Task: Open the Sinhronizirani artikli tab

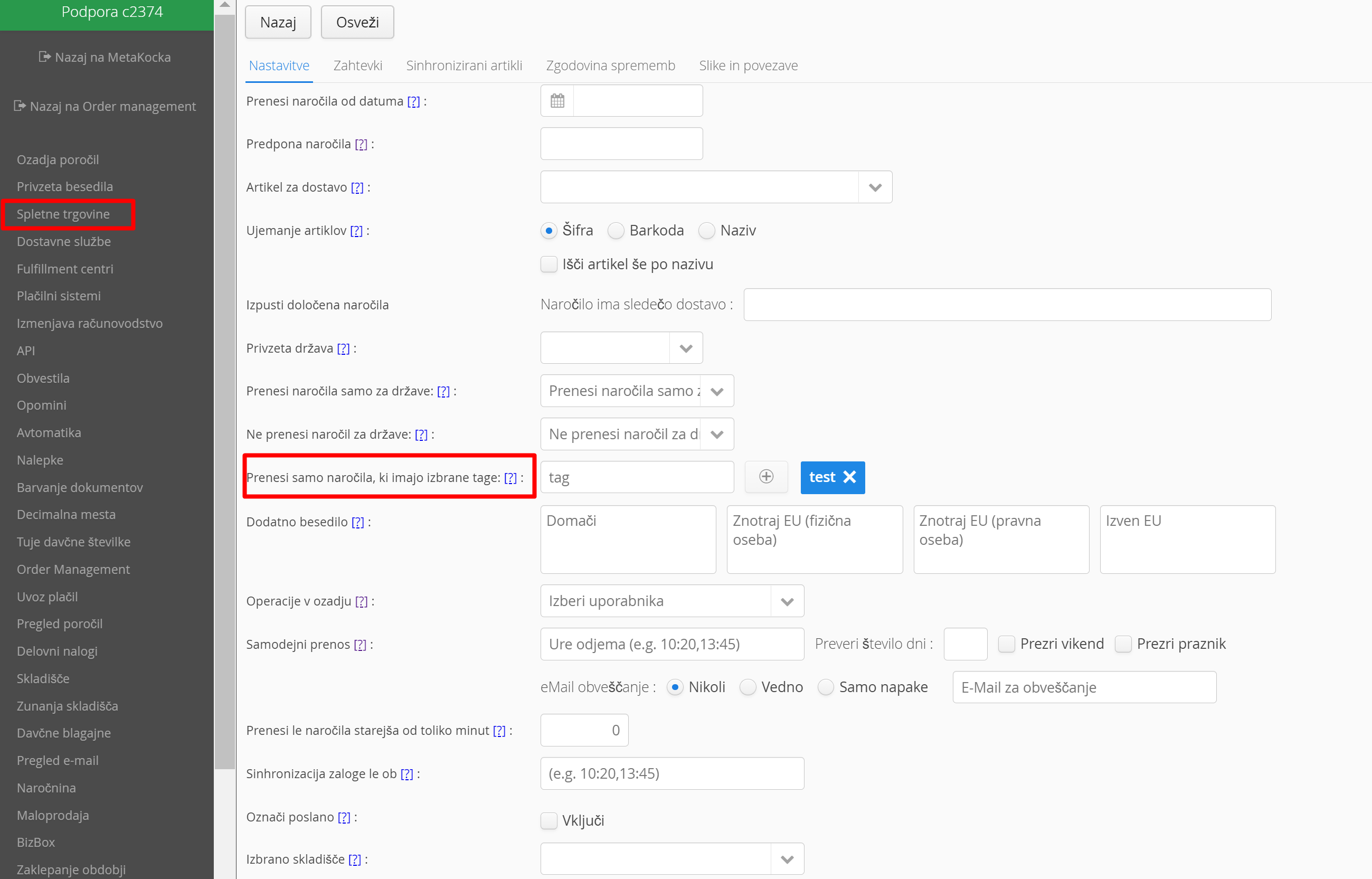Action: pyautogui.click(x=463, y=65)
